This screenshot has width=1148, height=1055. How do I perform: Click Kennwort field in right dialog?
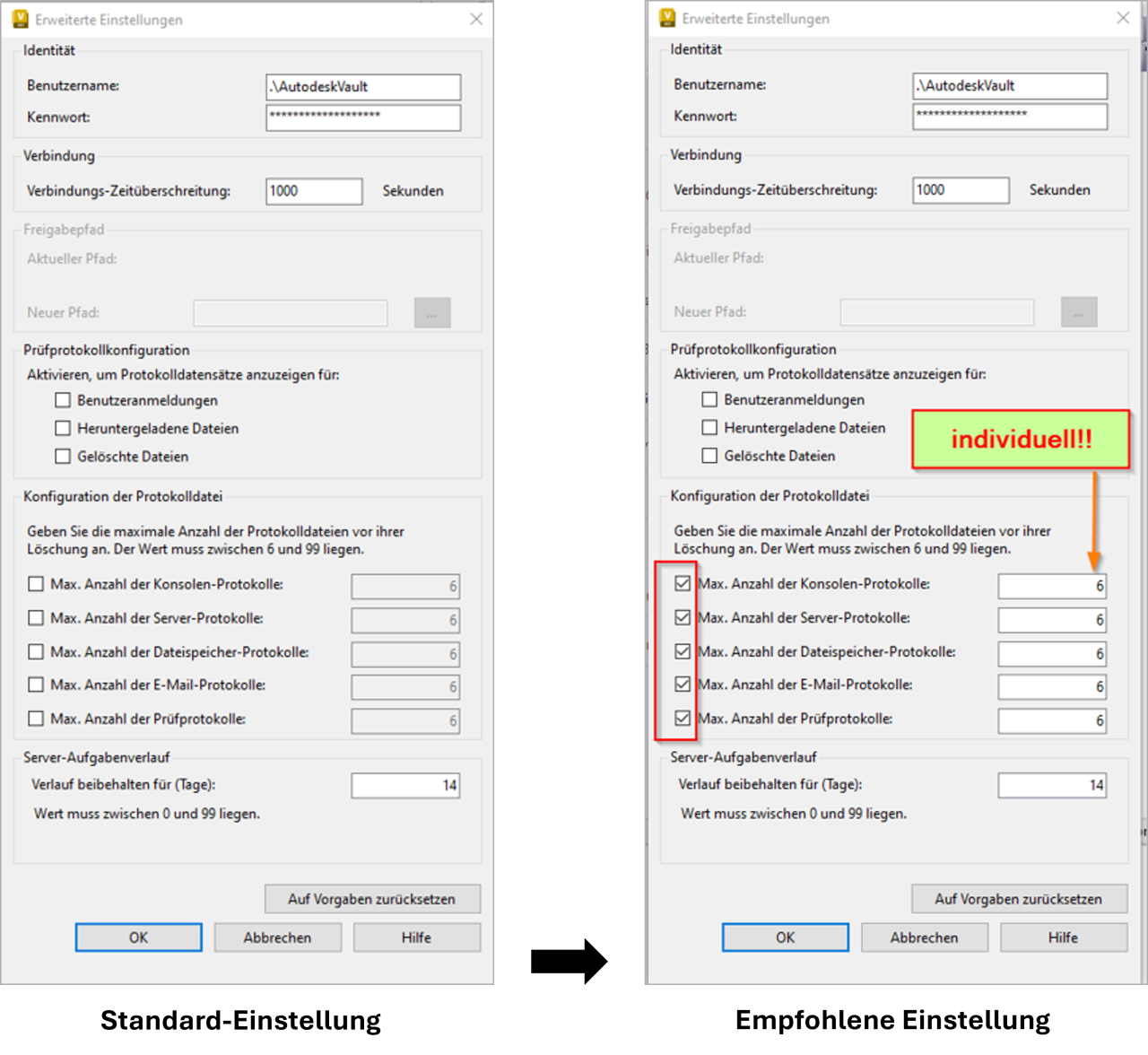(1010, 117)
